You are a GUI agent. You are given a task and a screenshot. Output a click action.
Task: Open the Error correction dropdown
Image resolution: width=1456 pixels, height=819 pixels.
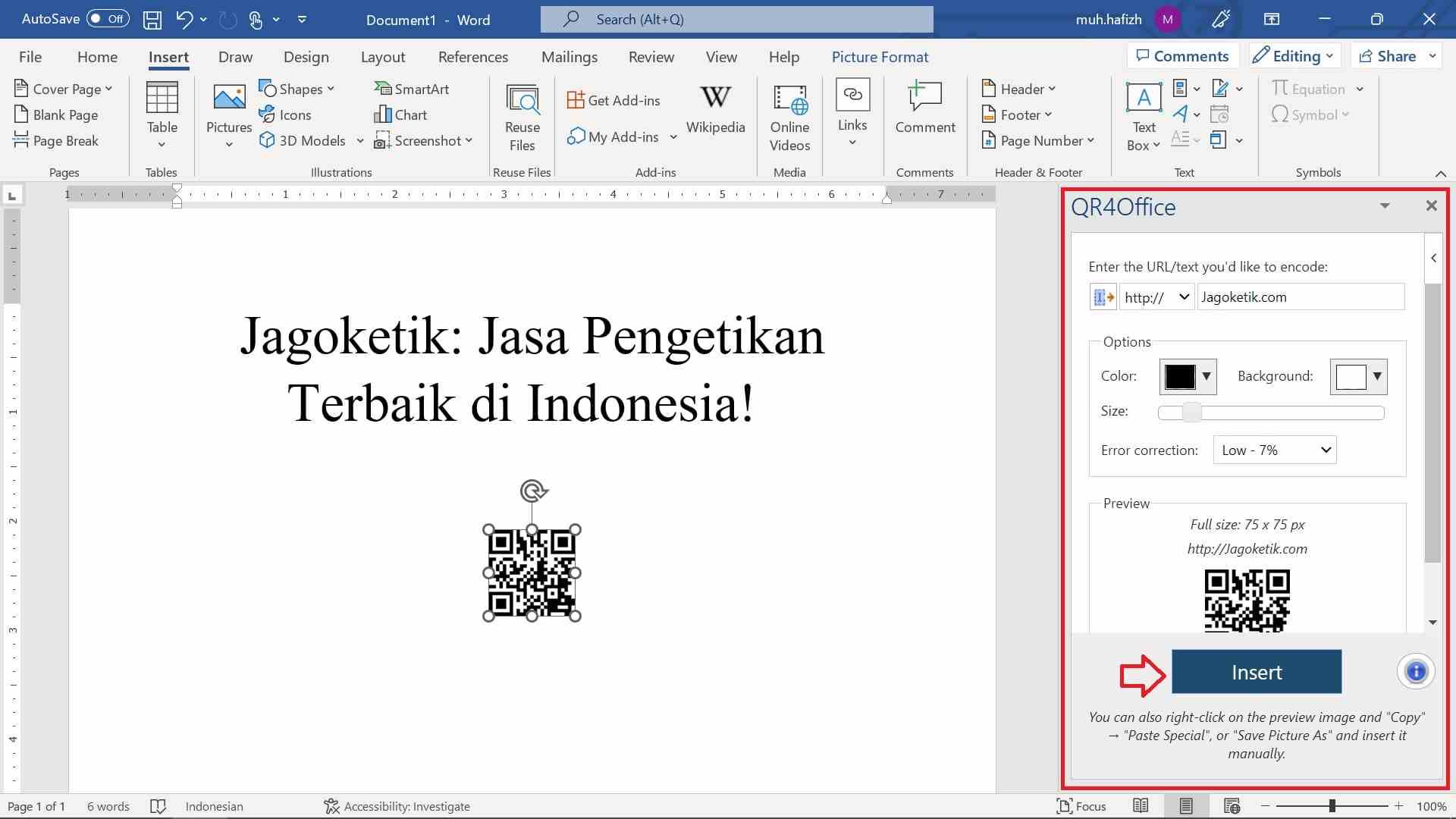(1274, 450)
